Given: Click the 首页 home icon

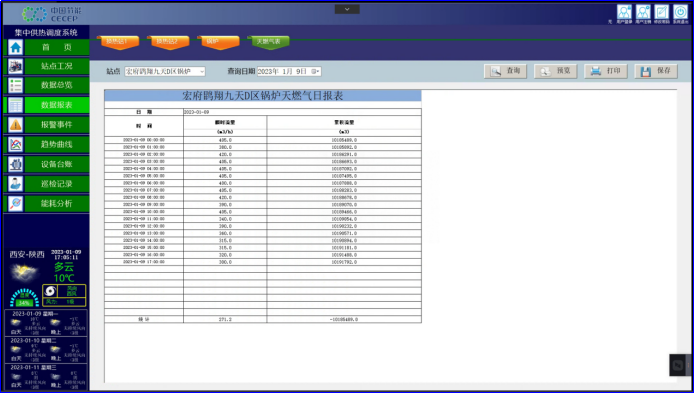Looking at the screenshot, I should tap(16, 47).
